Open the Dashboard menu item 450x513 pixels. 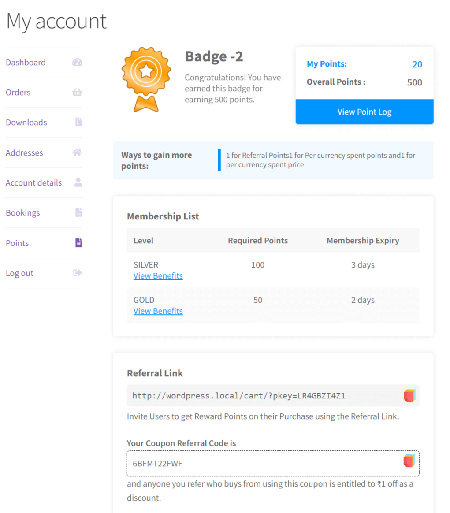tap(26, 62)
